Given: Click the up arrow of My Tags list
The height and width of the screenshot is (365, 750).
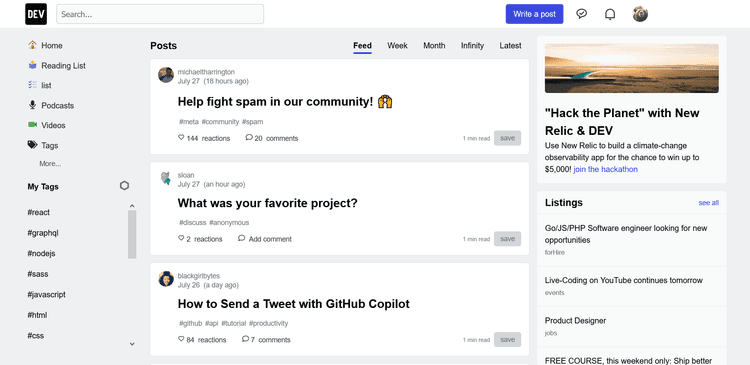Looking at the screenshot, I should tap(132, 206).
